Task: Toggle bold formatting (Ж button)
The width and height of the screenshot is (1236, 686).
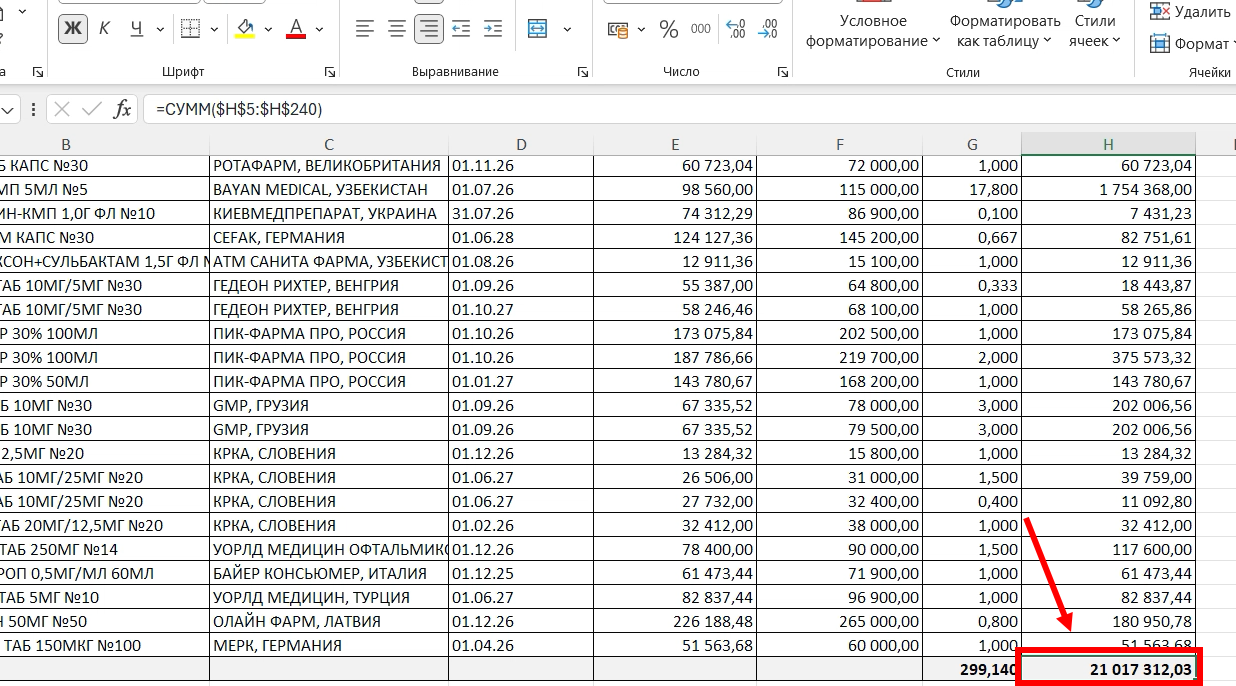Action: pos(73,29)
